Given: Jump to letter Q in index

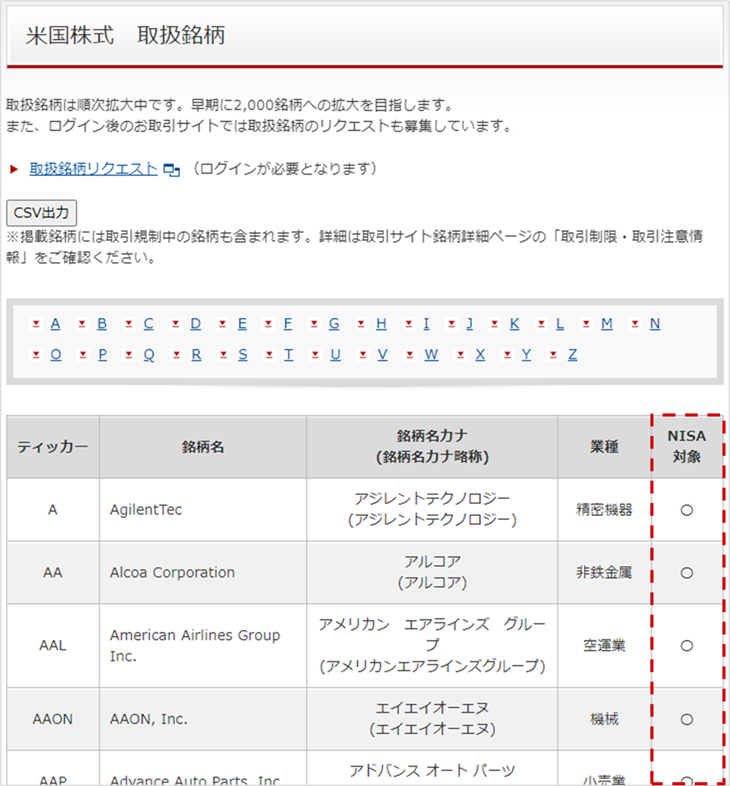Looking at the screenshot, I should pyautogui.click(x=149, y=354).
